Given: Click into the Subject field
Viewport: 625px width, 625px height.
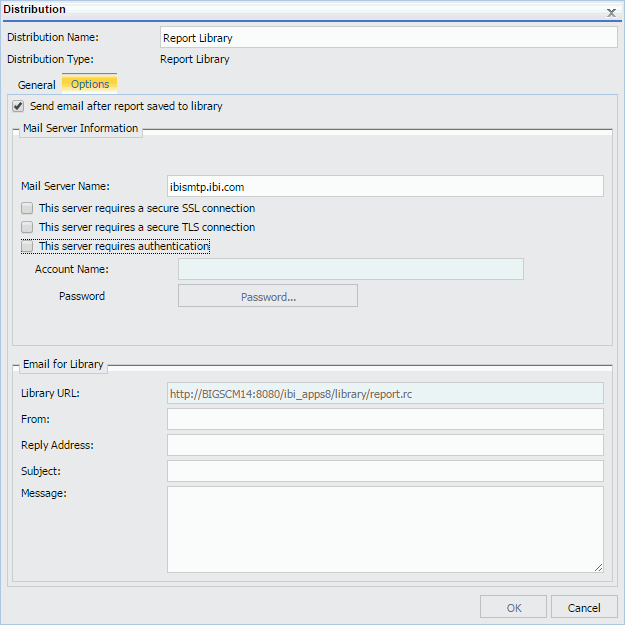Looking at the screenshot, I should (x=385, y=471).
